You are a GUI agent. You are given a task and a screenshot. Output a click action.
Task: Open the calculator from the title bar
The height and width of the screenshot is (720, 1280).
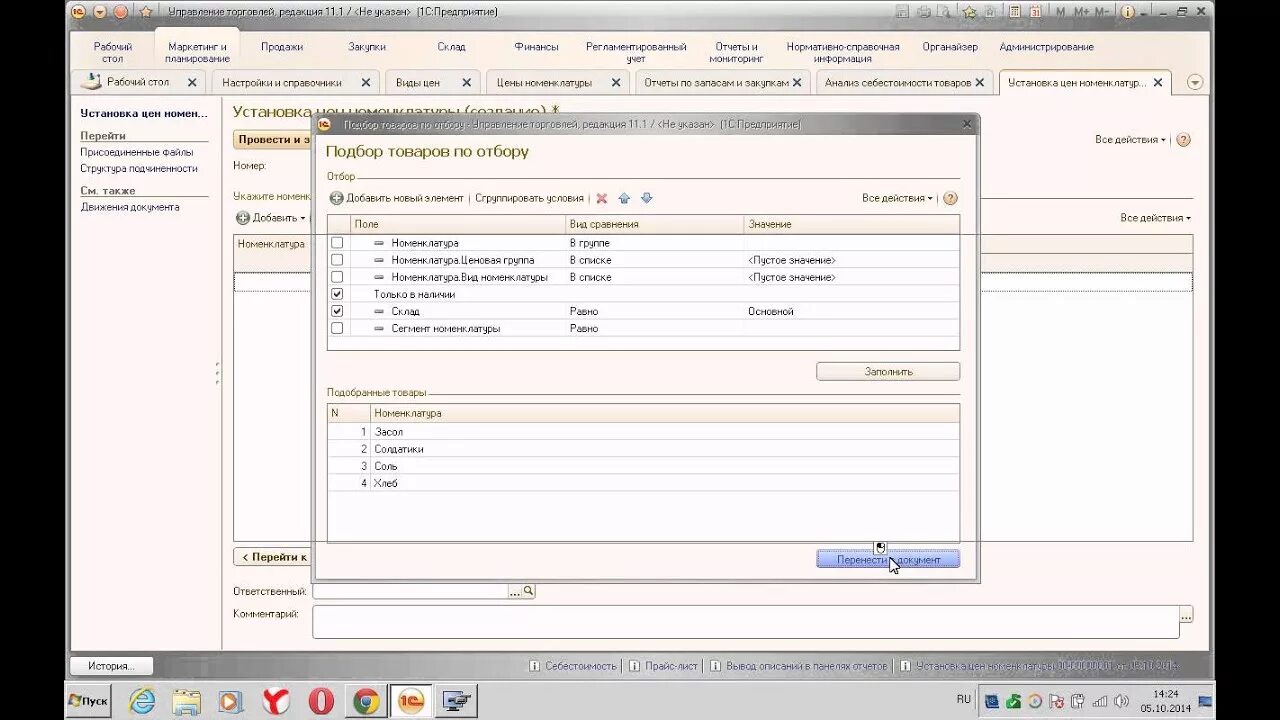coord(1014,12)
